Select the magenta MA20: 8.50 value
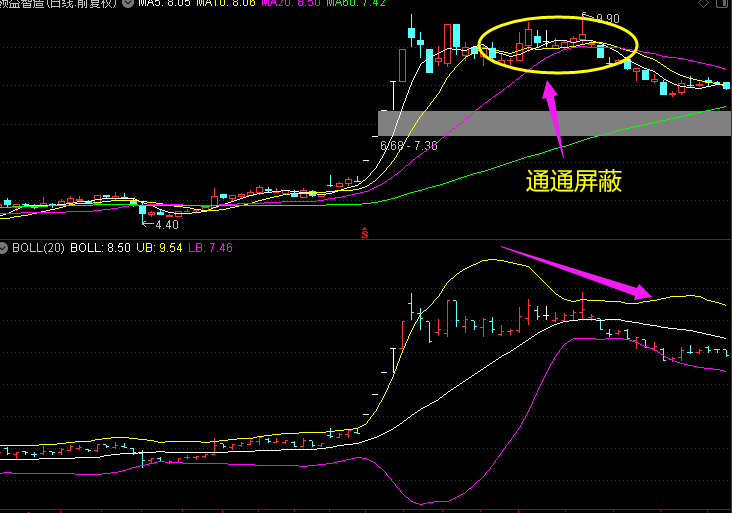The height and width of the screenshot is (513, 732). coord(291,3)
